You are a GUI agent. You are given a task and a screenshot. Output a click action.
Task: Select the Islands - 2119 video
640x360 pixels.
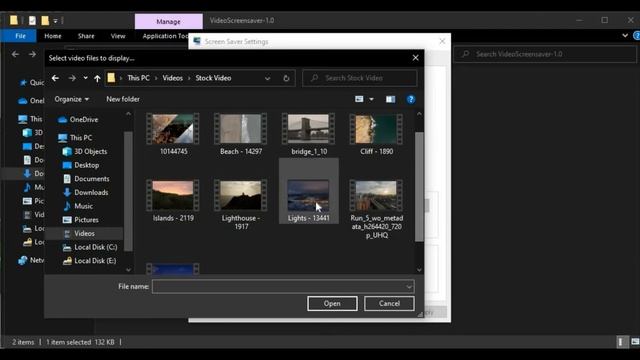click(173, 201)
